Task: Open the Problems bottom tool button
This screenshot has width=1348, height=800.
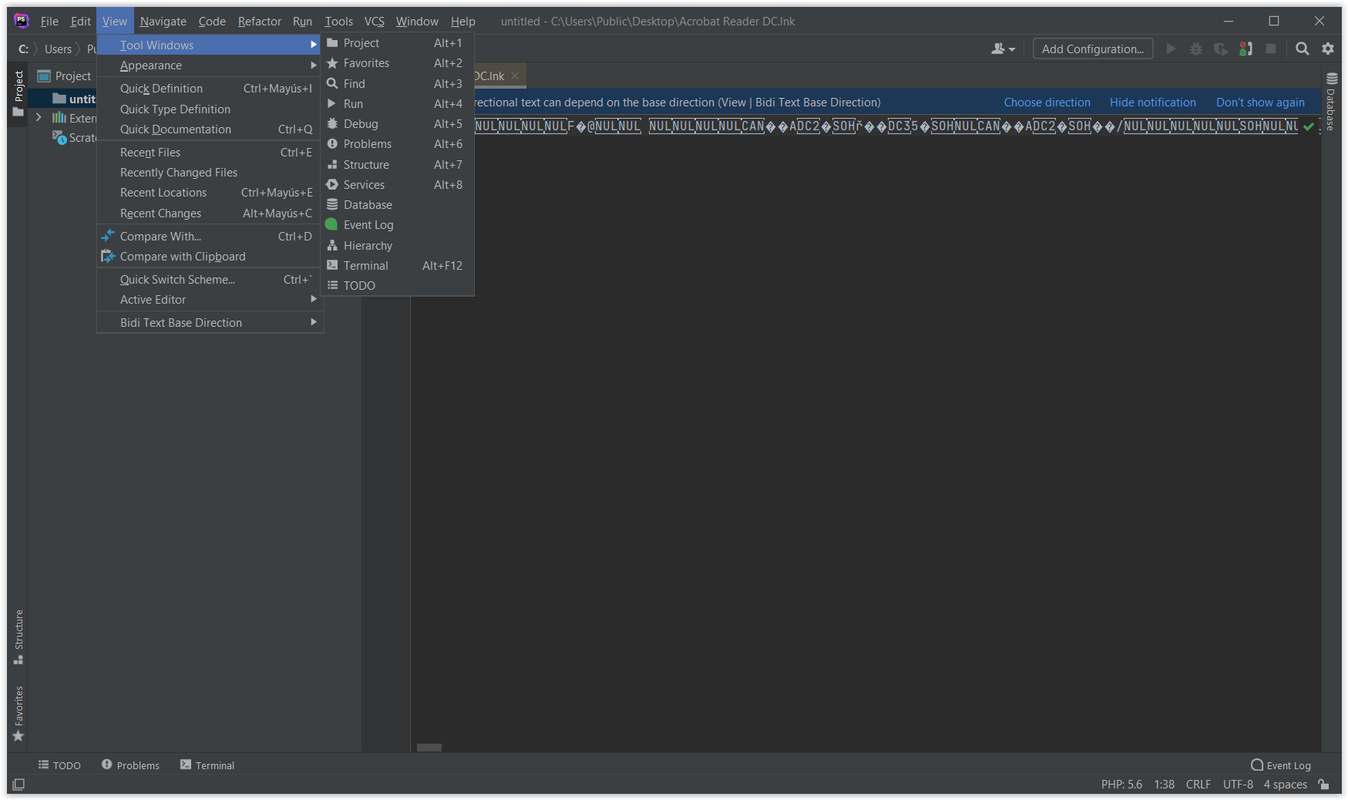Action: tap(130, 765)
